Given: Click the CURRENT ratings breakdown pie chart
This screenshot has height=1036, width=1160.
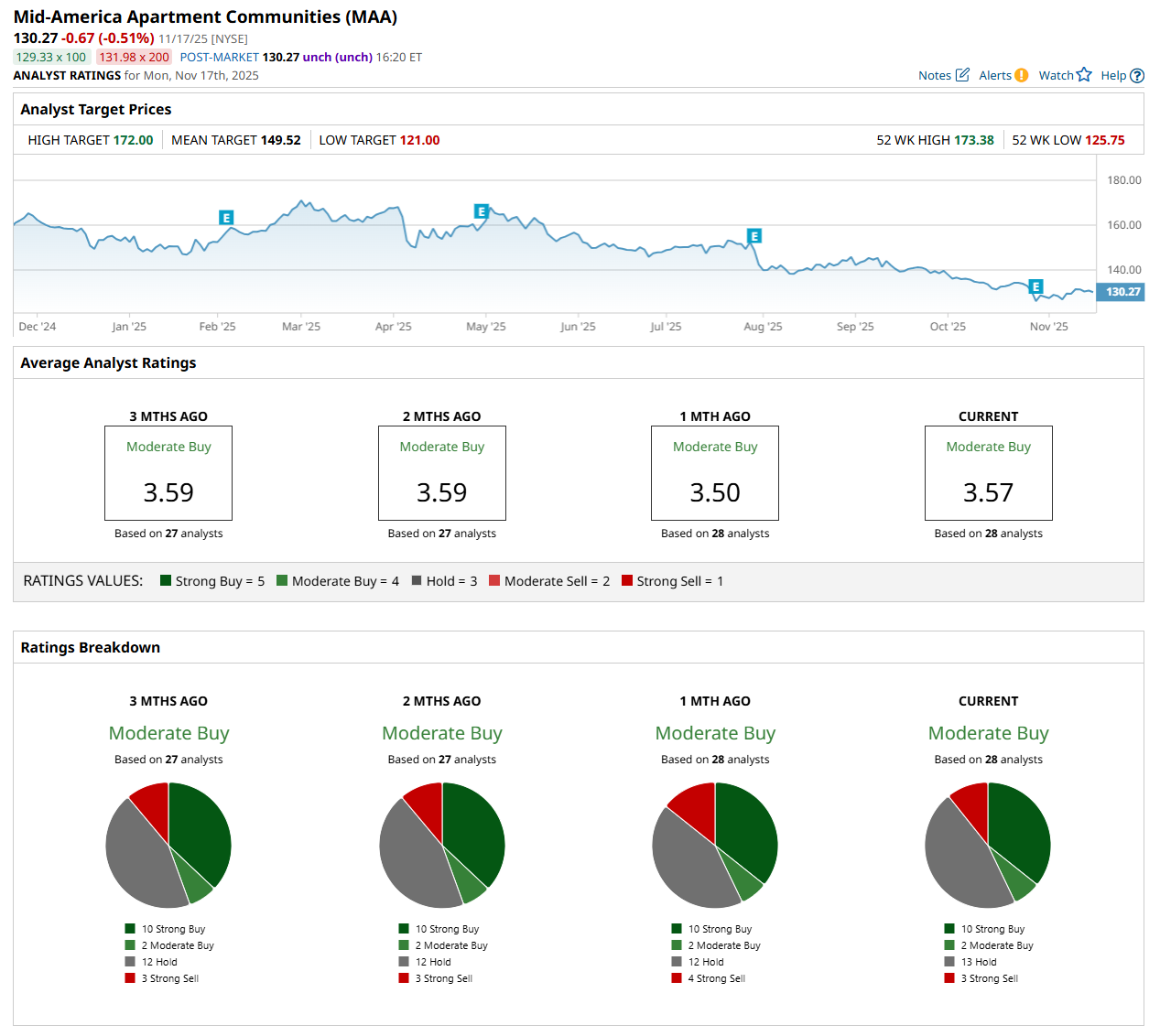Looking at the screenshot, I should pos(988,845).
